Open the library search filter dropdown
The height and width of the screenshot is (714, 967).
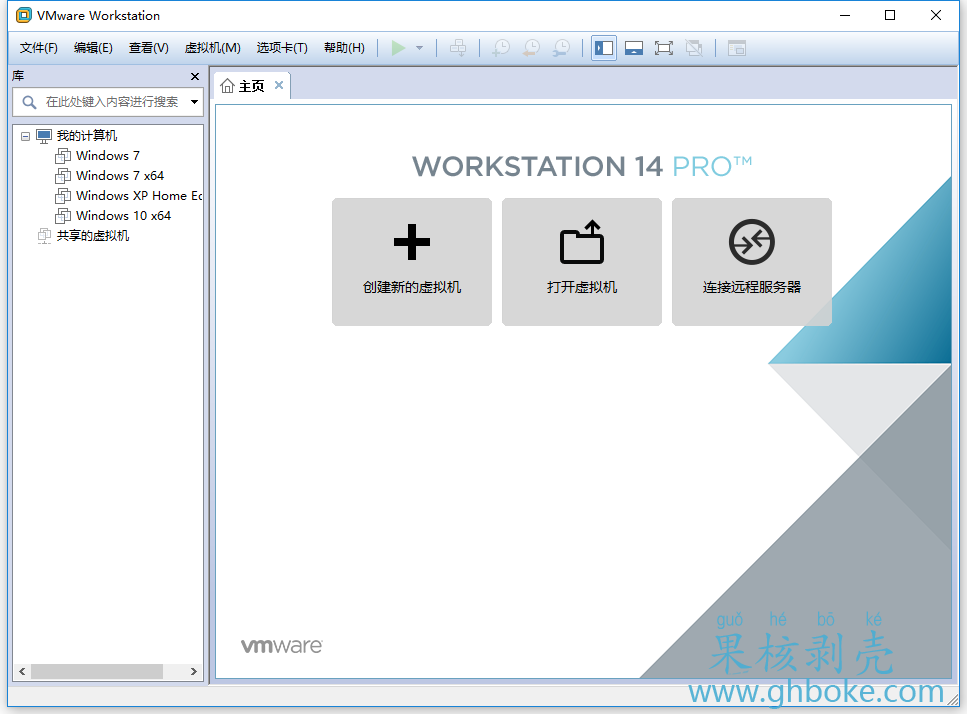point(194,102)
